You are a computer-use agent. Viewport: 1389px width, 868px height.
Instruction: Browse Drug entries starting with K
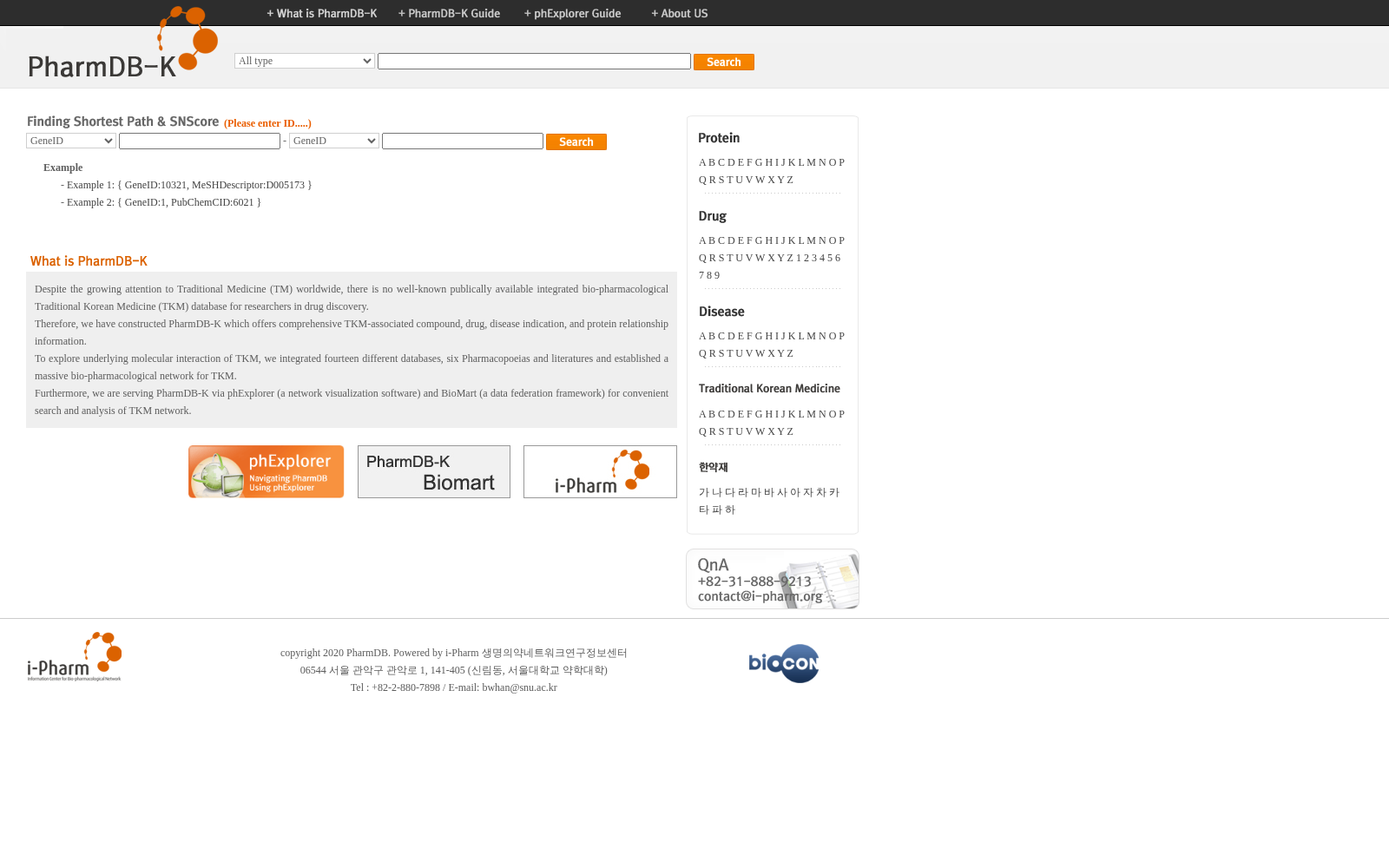792,240
